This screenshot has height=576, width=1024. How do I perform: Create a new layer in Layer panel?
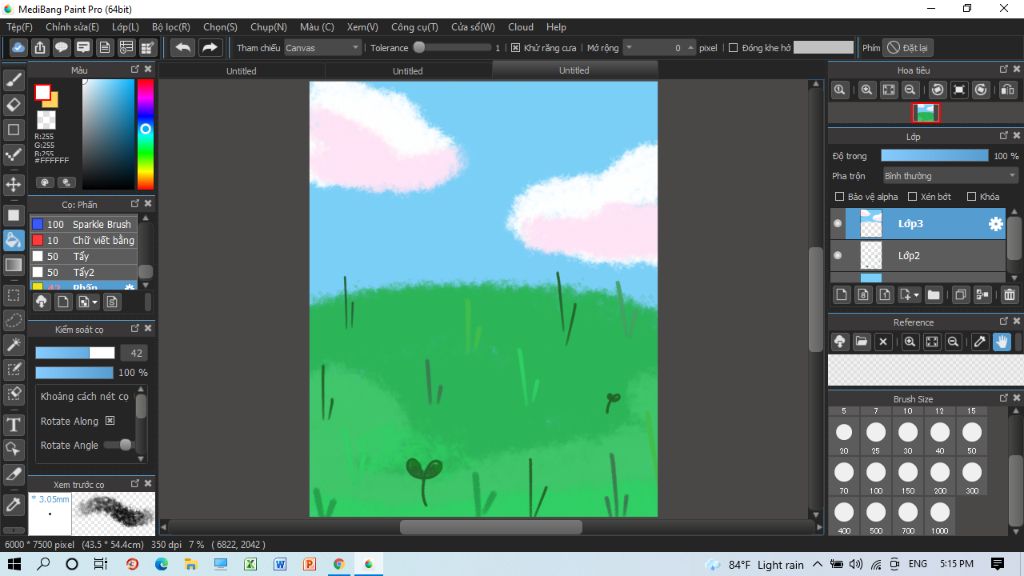842,295
